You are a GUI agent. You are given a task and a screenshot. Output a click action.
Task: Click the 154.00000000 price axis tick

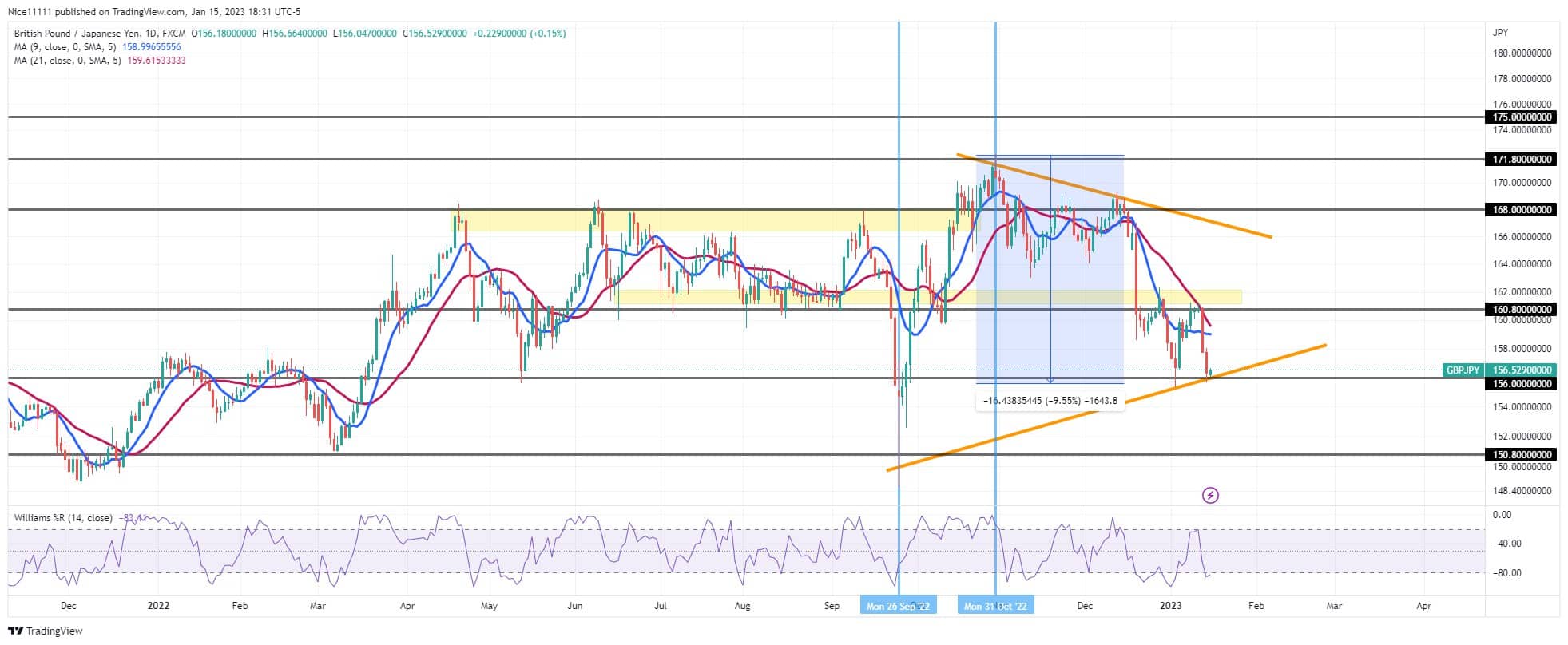pos(1522,407)
